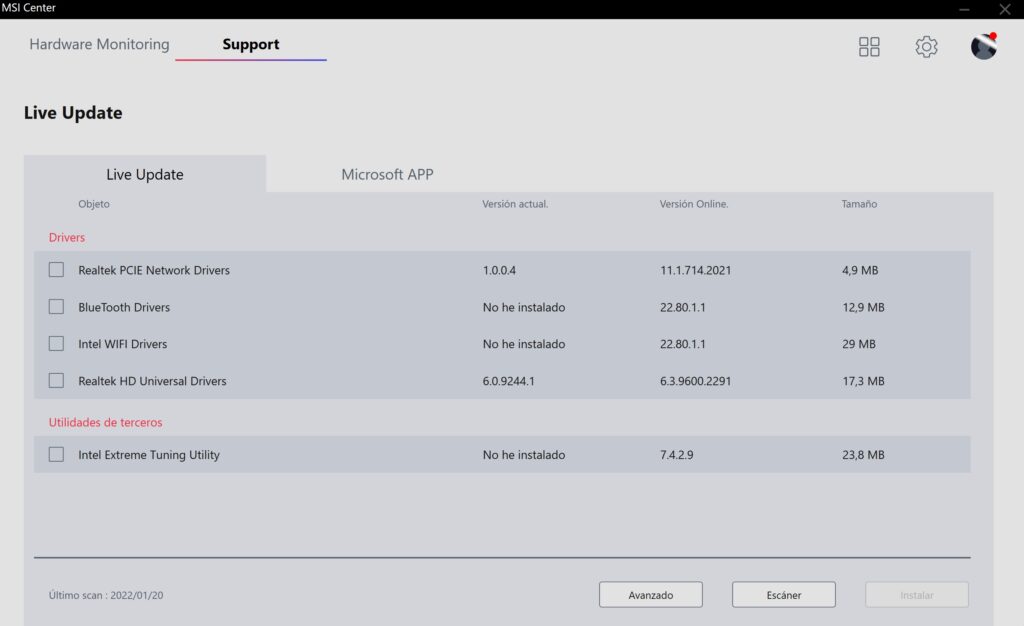
Task: Click the Escáner button
Action: [784, 595]
